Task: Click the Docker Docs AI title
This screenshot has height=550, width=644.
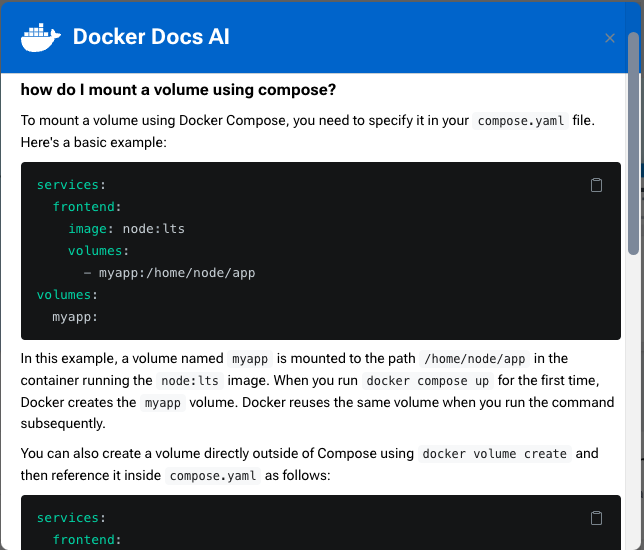Action: (151, 37)
